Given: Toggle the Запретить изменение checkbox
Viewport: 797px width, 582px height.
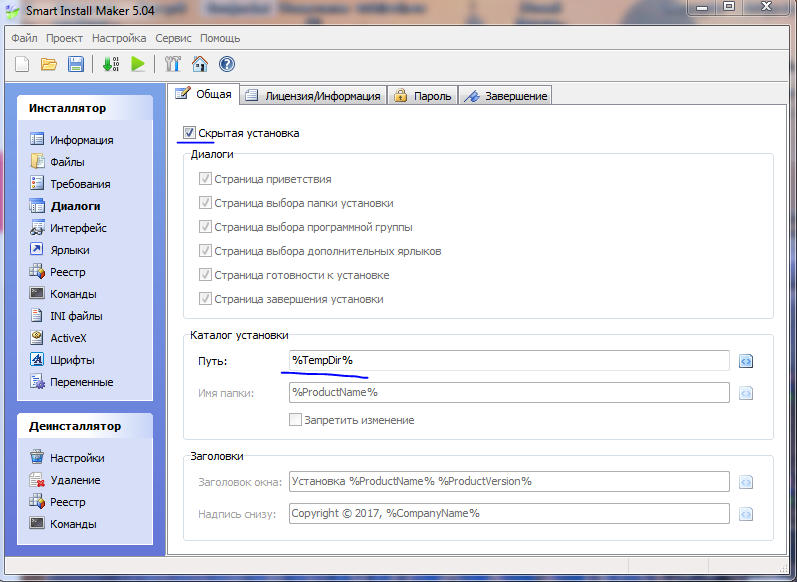Looking at the screenshot, I should tap(296, 420).
